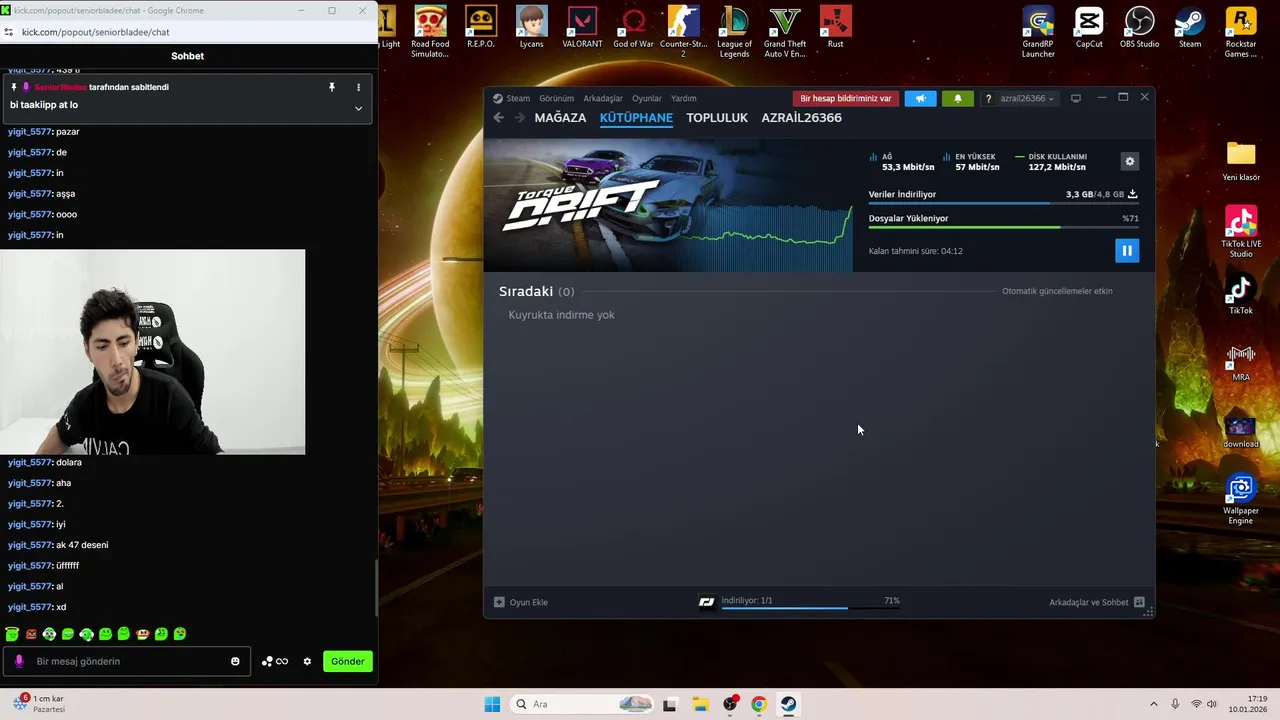
Task: Click the Sıradaki (0) heading
Action: tap(536, 291)
